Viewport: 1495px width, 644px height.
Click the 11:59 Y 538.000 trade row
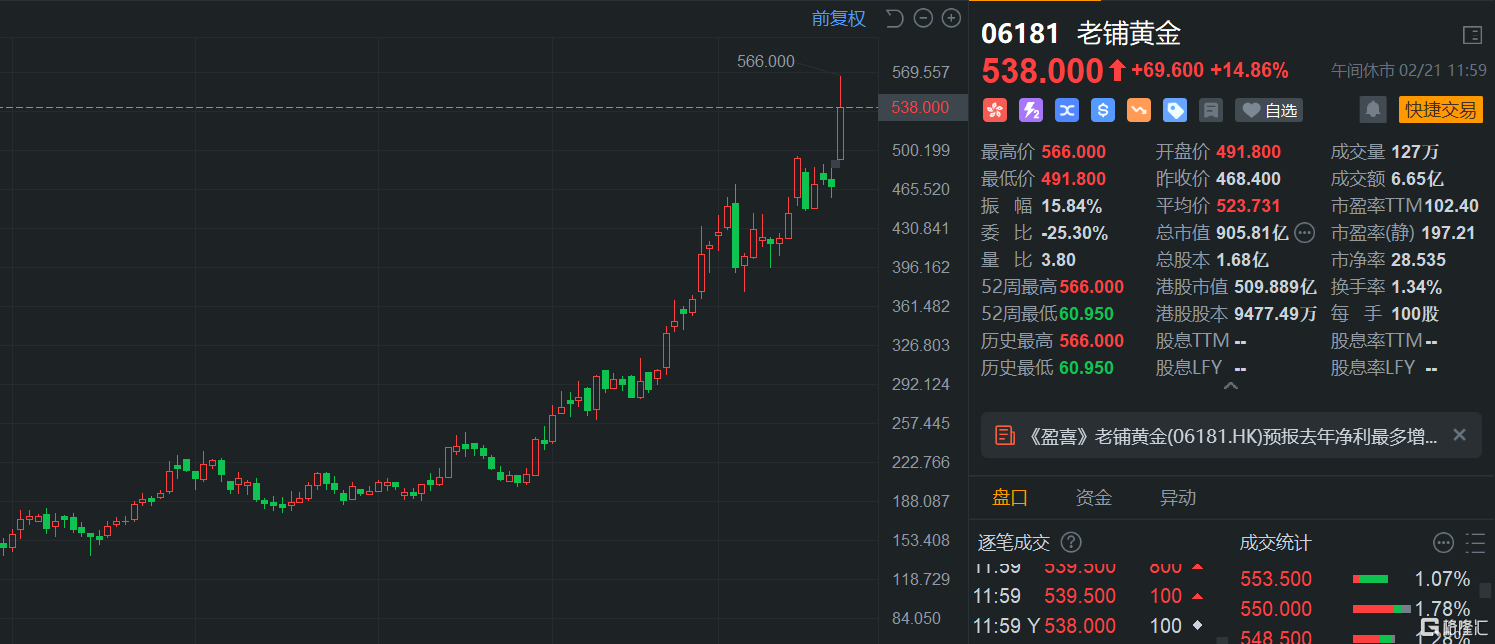click(x=1090, y=626)
